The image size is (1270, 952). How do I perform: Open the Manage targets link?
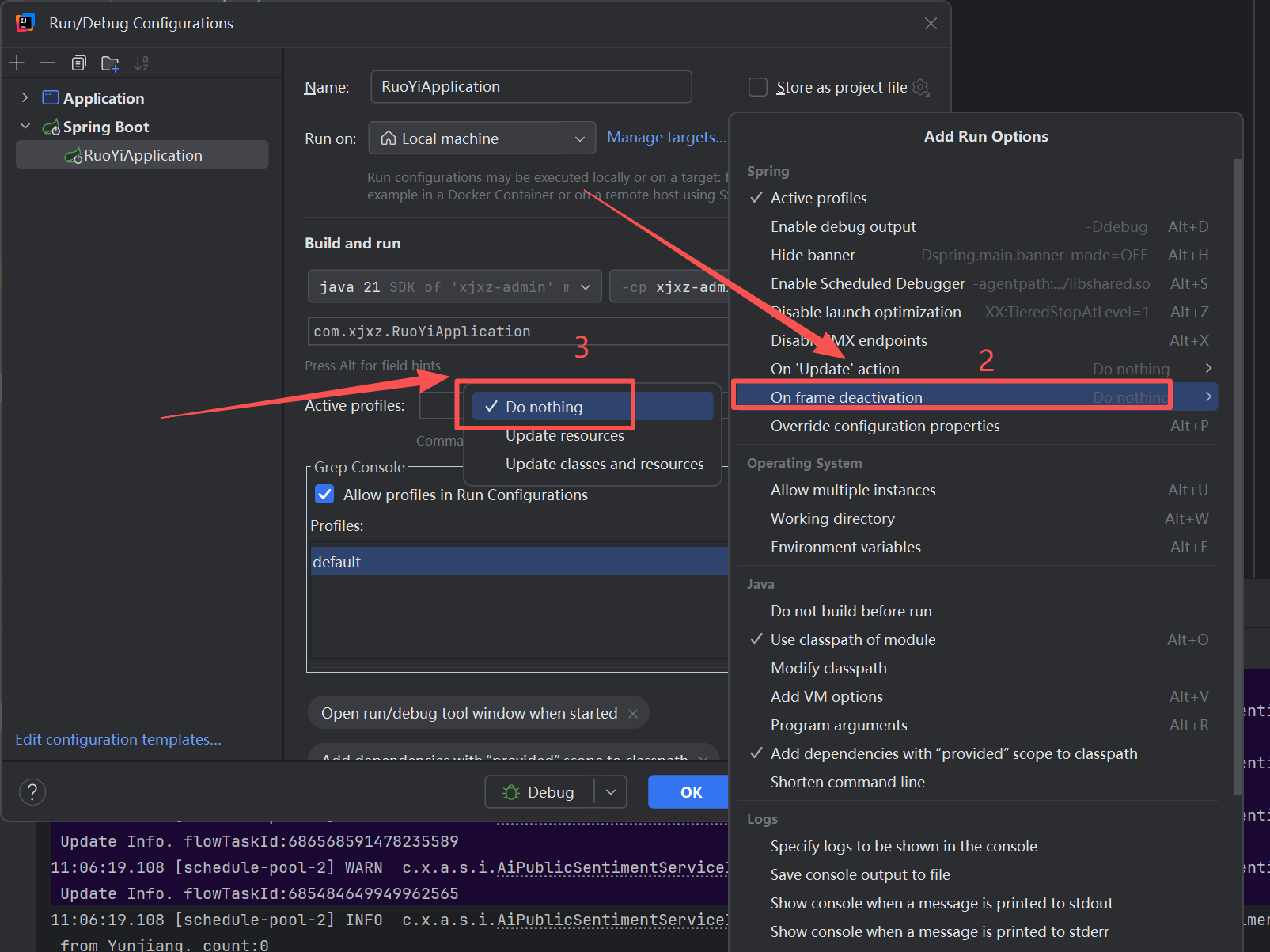[666, 137]
